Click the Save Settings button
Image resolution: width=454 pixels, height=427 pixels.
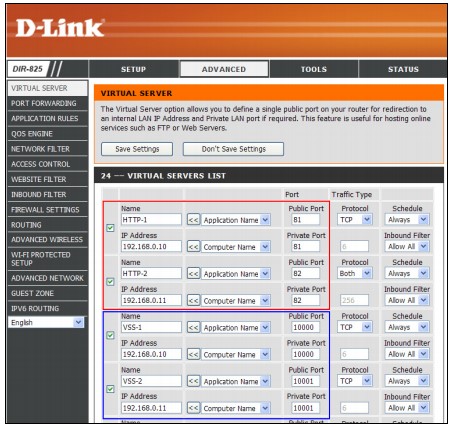click(137, 149)
